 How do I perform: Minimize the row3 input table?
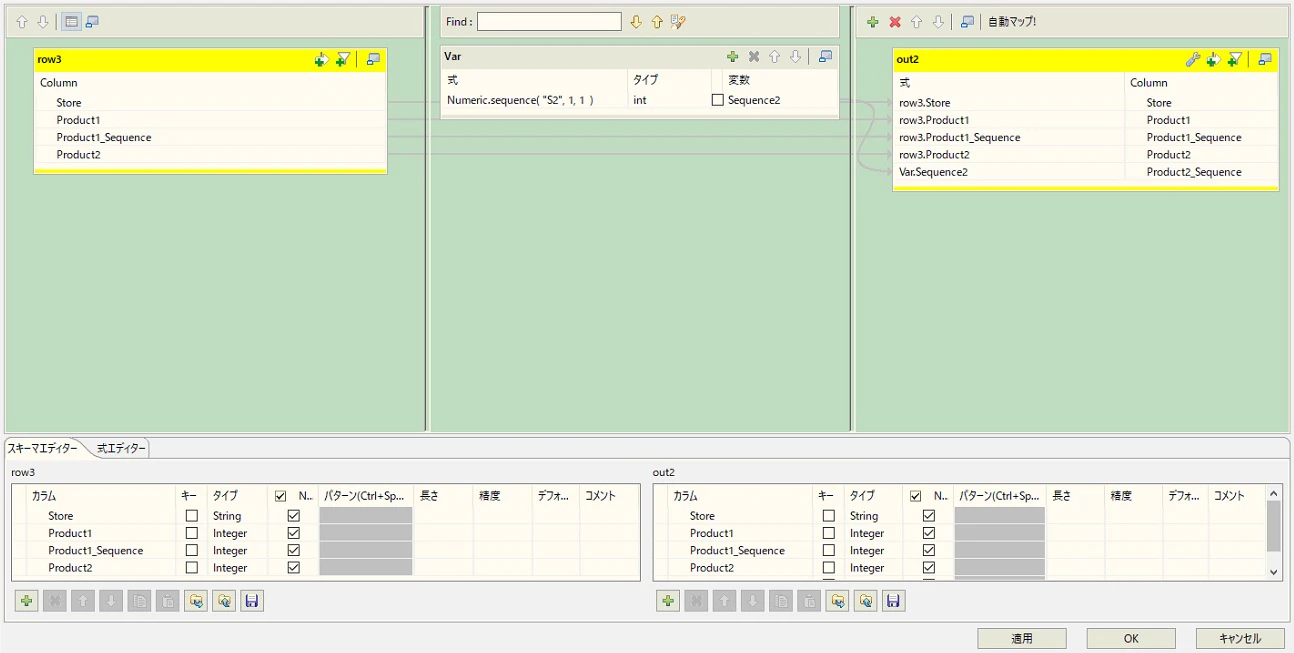(373, 60)
